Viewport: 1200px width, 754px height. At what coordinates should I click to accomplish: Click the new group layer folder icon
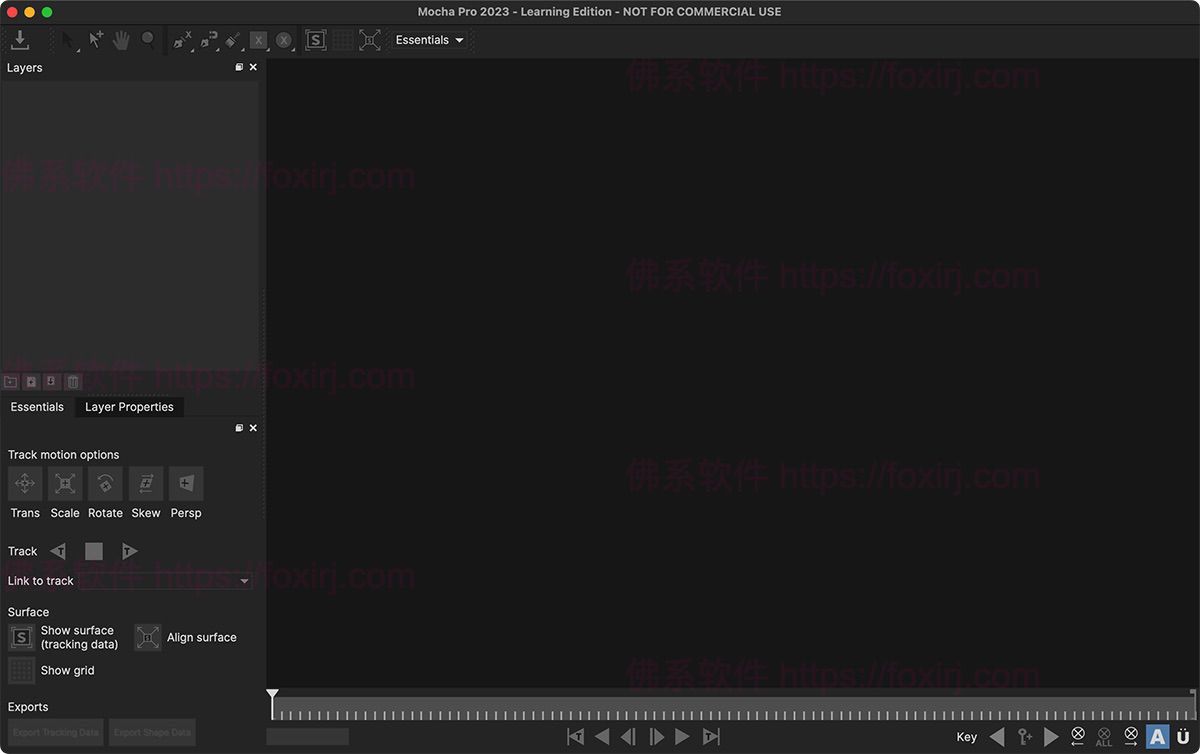point(10,381)
